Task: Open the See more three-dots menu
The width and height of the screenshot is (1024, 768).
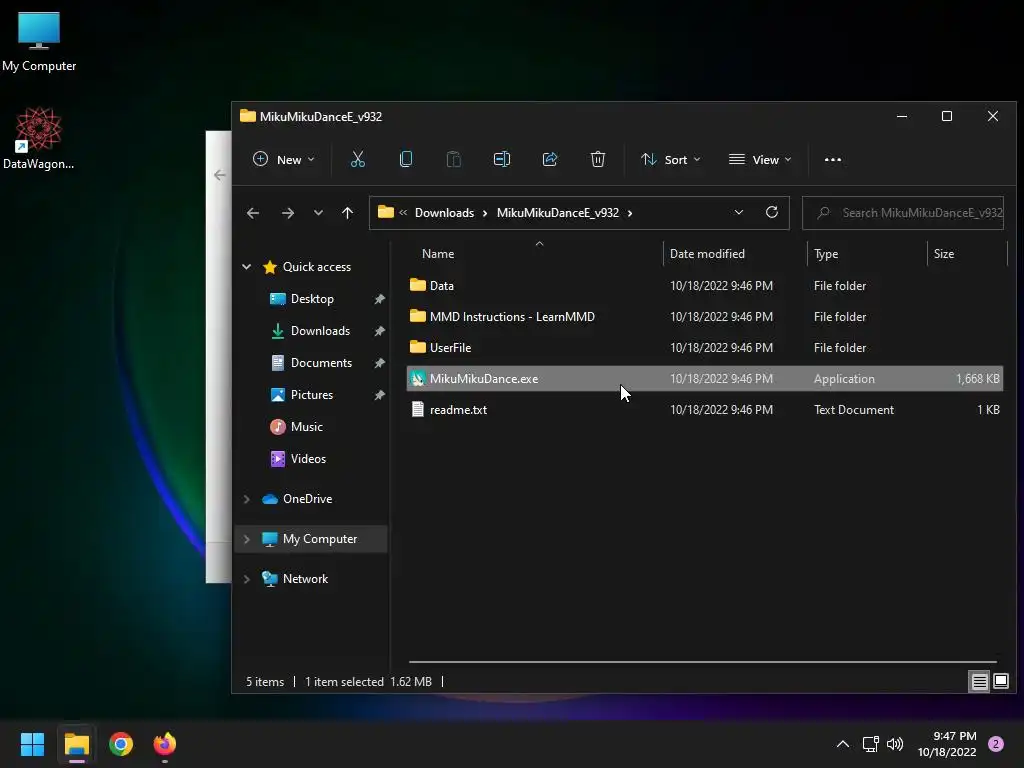Action: 833,159
